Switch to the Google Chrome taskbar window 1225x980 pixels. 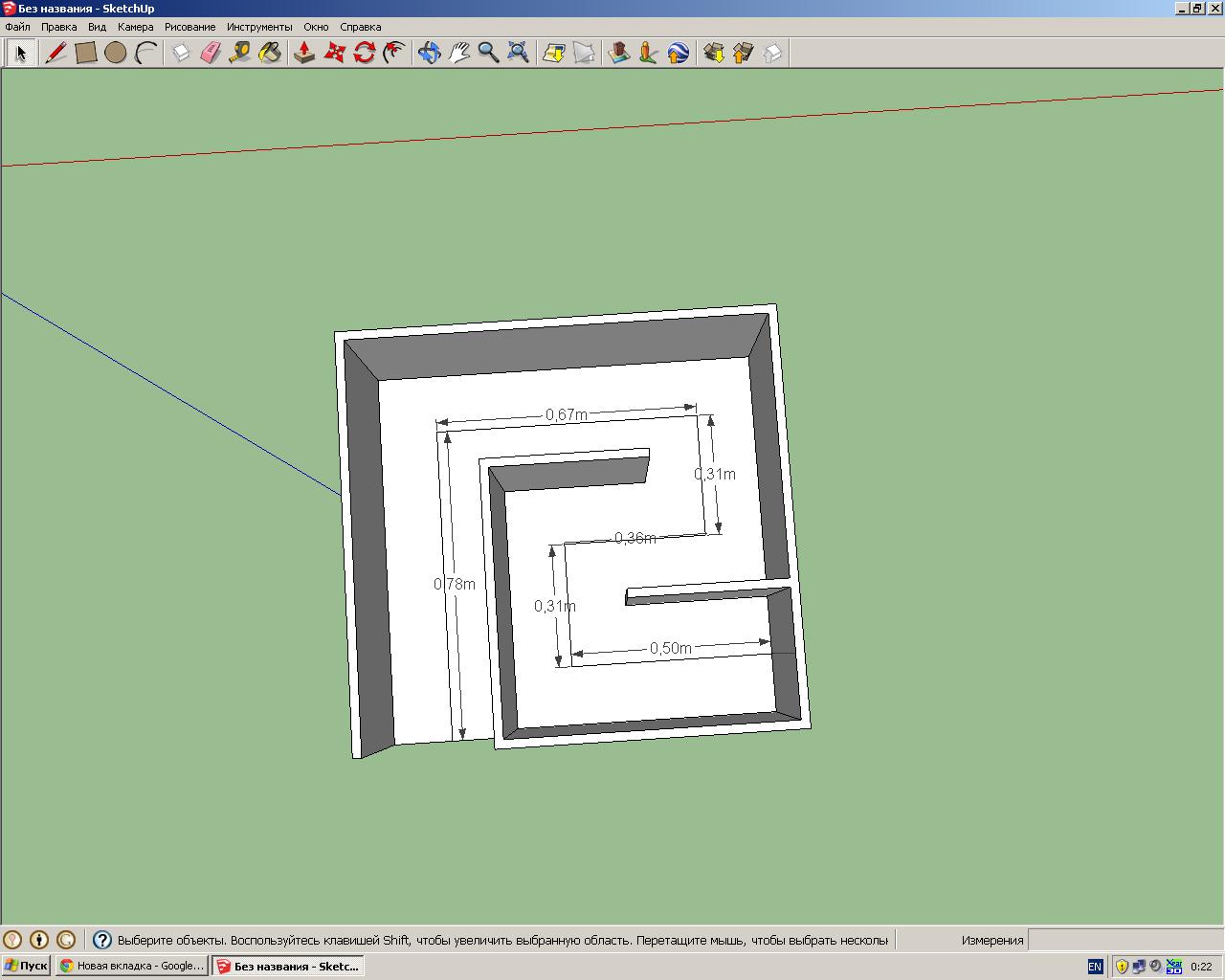(x=132, y=966)
